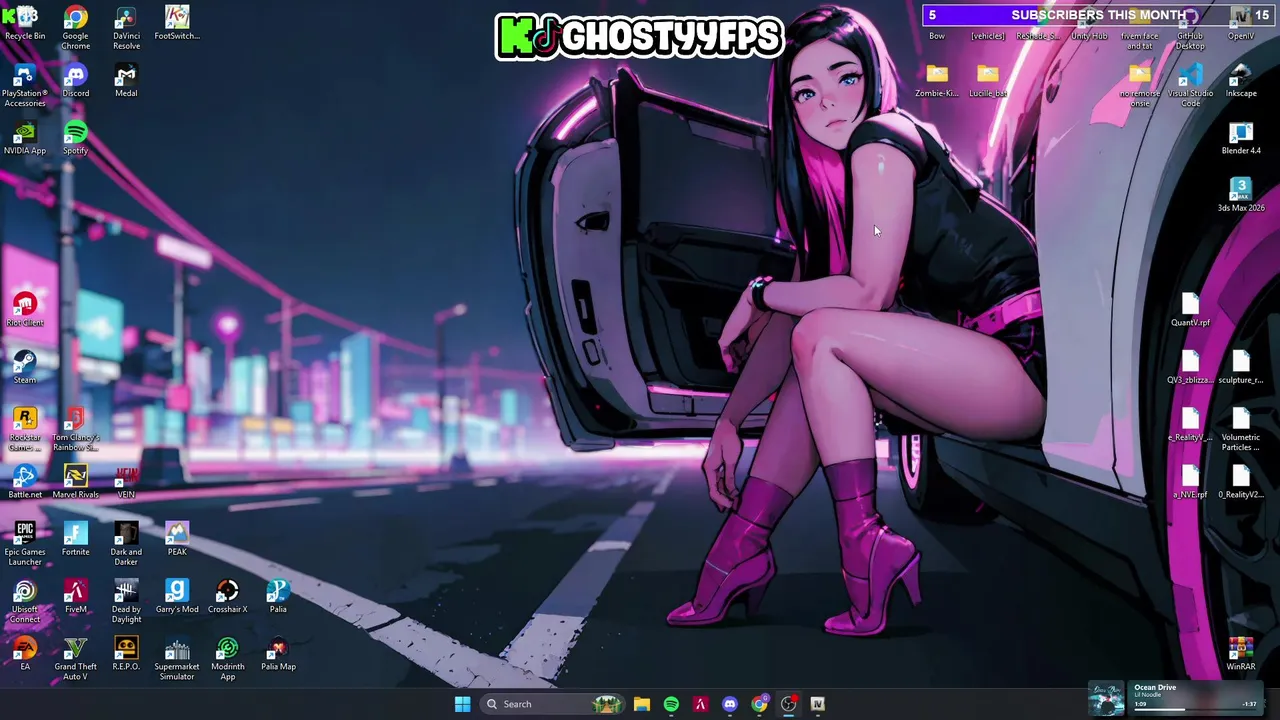The height and width of the screenshot is (720, 1280).
Task: Select the PEAK desktop icon
Action: tap(177, 539)
